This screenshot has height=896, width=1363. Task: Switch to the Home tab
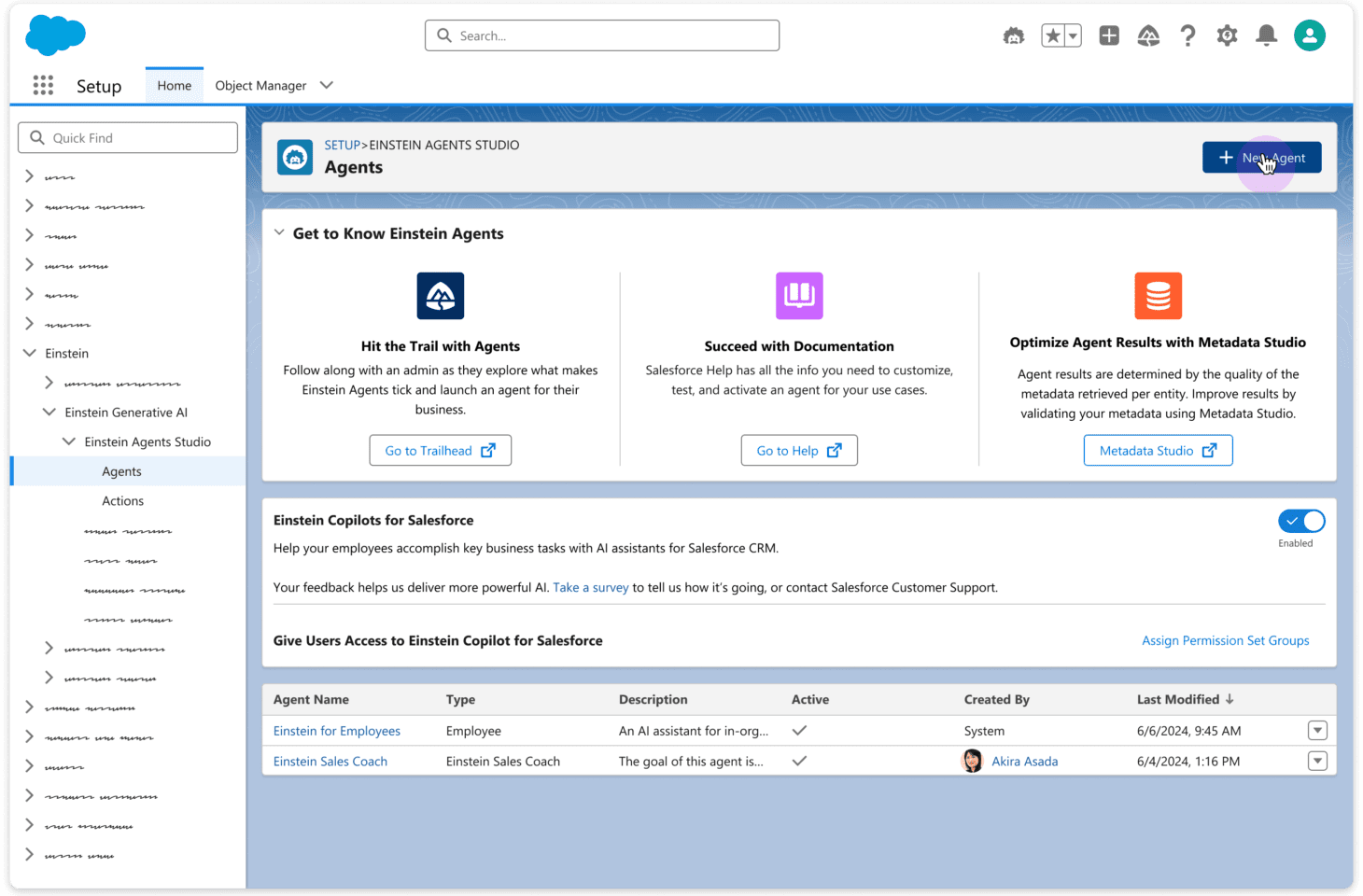pos(174,84)
